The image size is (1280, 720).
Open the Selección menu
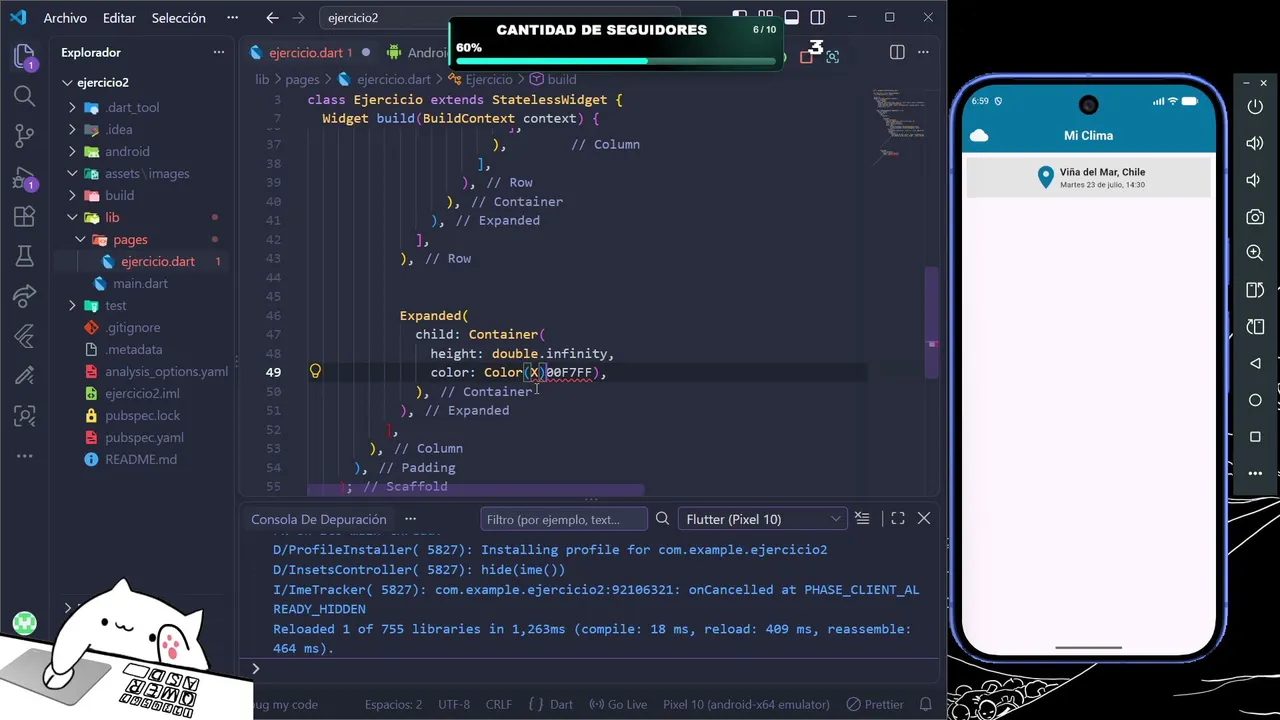[x=178, y=18]
